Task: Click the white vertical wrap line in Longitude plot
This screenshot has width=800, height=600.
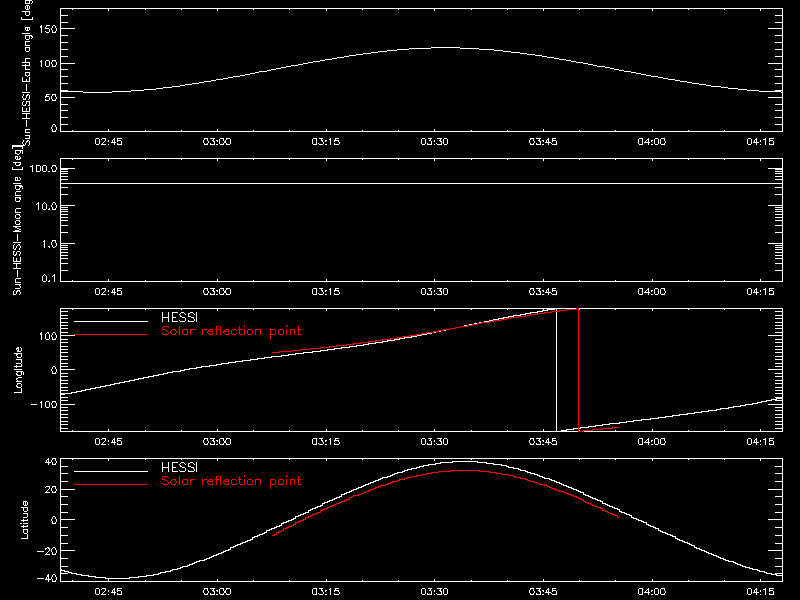Action: click(556, 370)
